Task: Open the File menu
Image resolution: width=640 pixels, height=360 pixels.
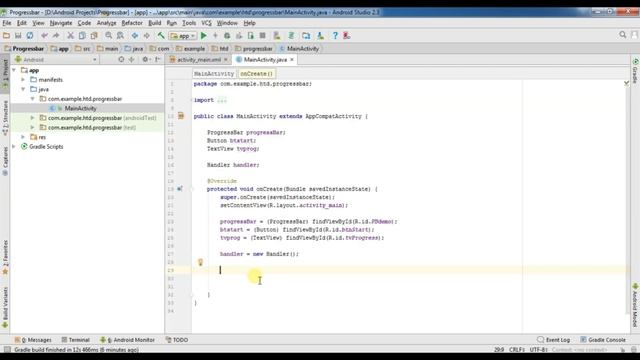Action: (7, 23)
